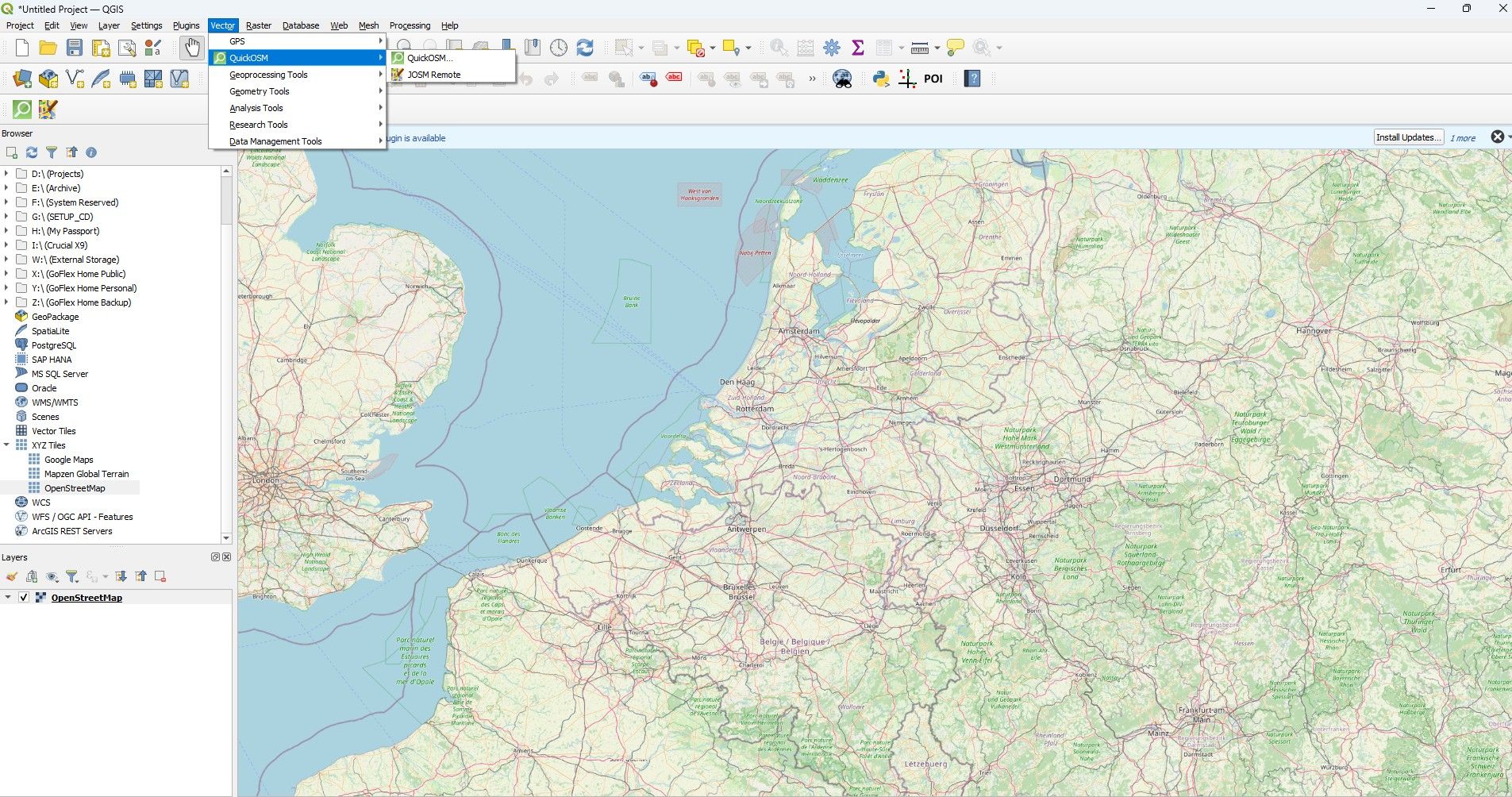Collapse the XYZ Tiles tree node

tap(9, 445)
